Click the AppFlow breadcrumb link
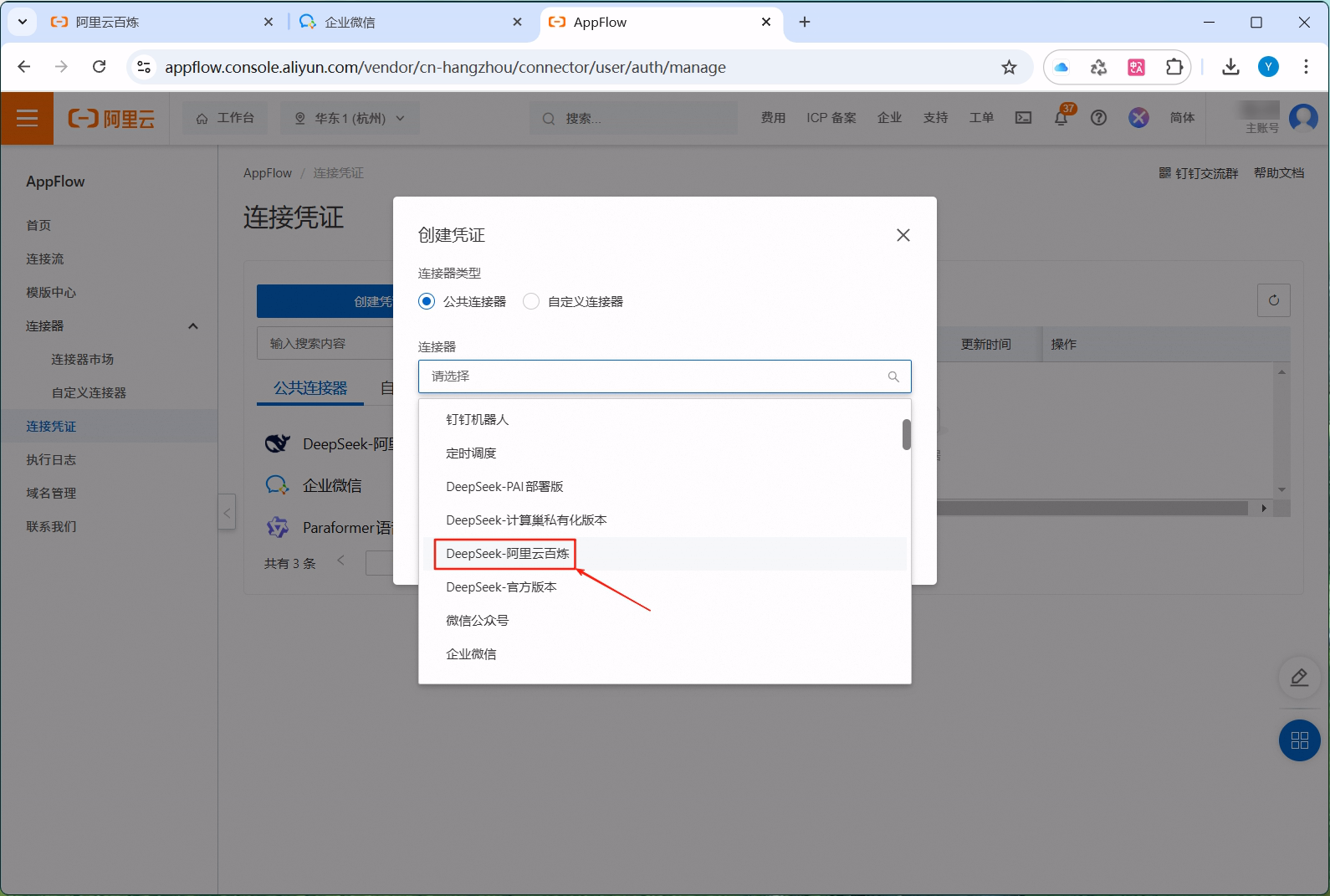The image size is (1330, 896). pyautogui.click(x=268, y=173)
